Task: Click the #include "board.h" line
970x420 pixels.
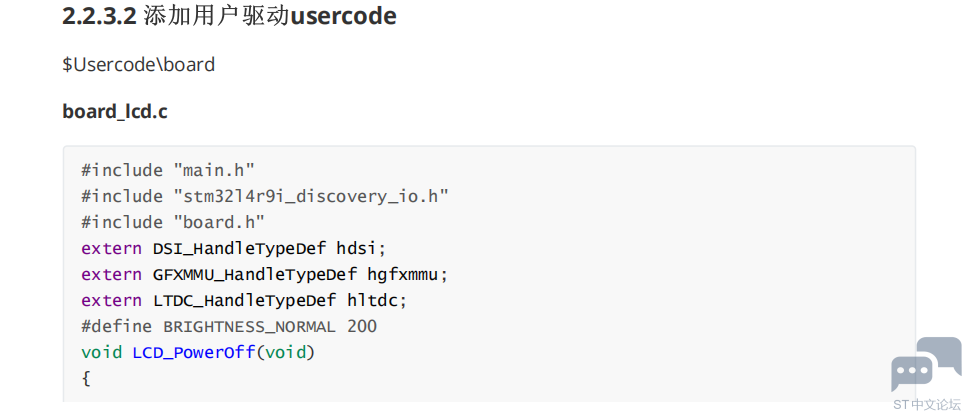Action: (x=173, y=222)
